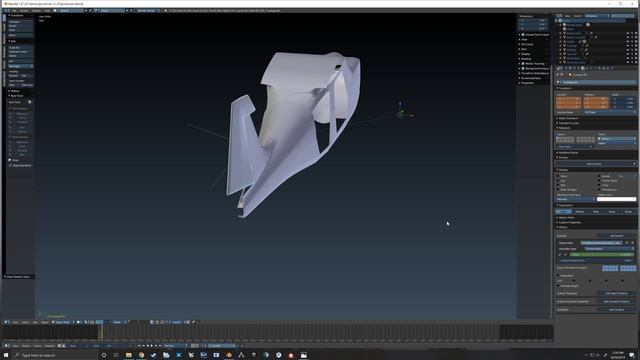Open Google Chrome from the taskbar
The image size is (640, 360).
pyautogui.click(x=141, y=355)
